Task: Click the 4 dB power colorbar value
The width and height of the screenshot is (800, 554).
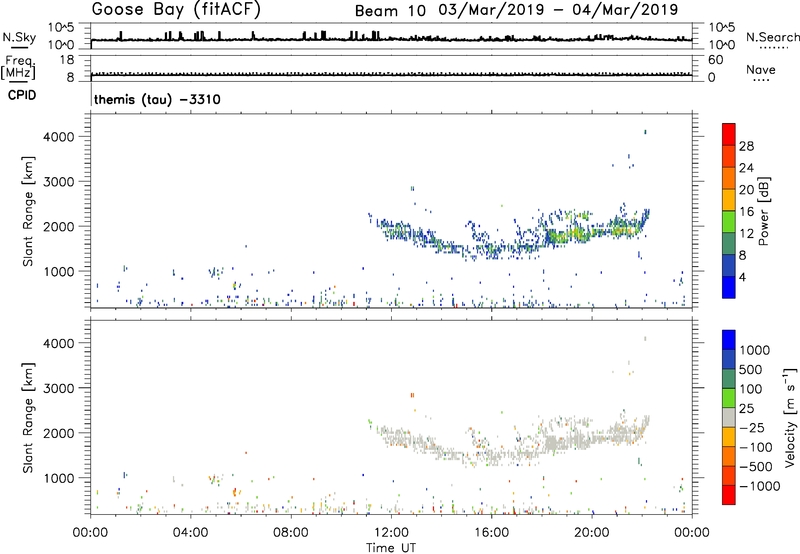Action: point(742,277)
